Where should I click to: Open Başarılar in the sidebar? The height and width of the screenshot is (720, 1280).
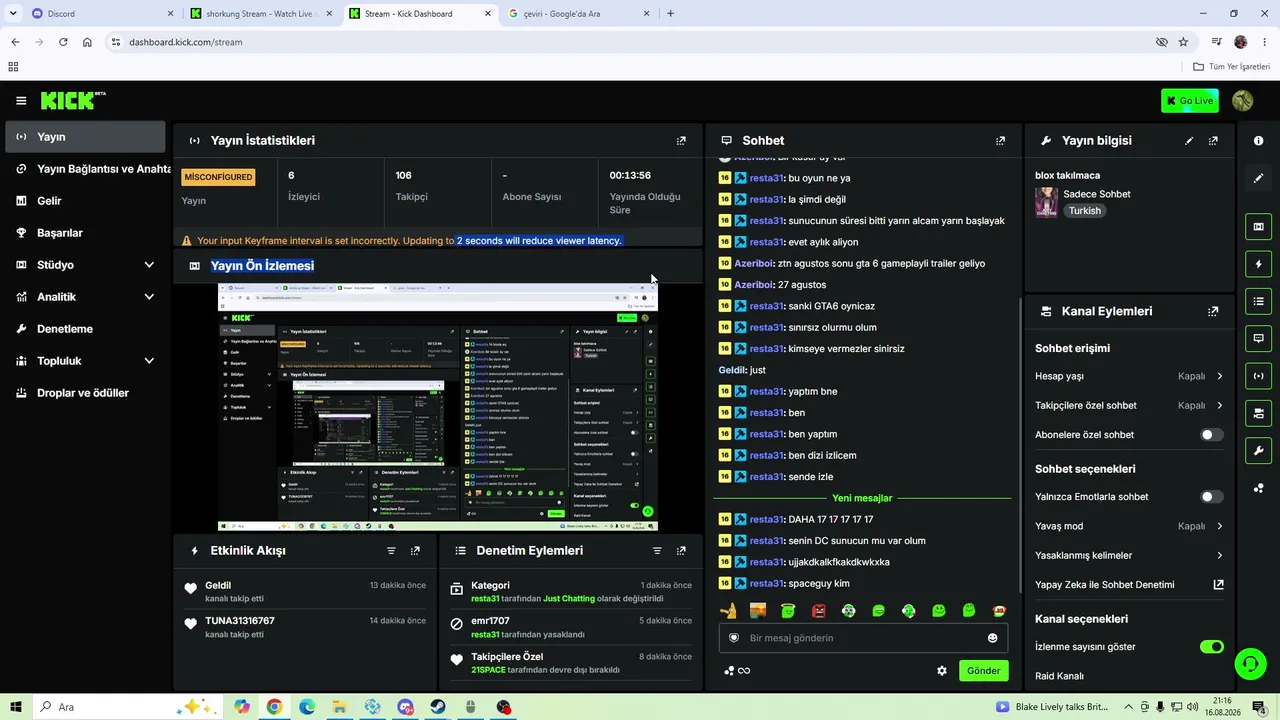pyautogui.click(x=85, y=233)
